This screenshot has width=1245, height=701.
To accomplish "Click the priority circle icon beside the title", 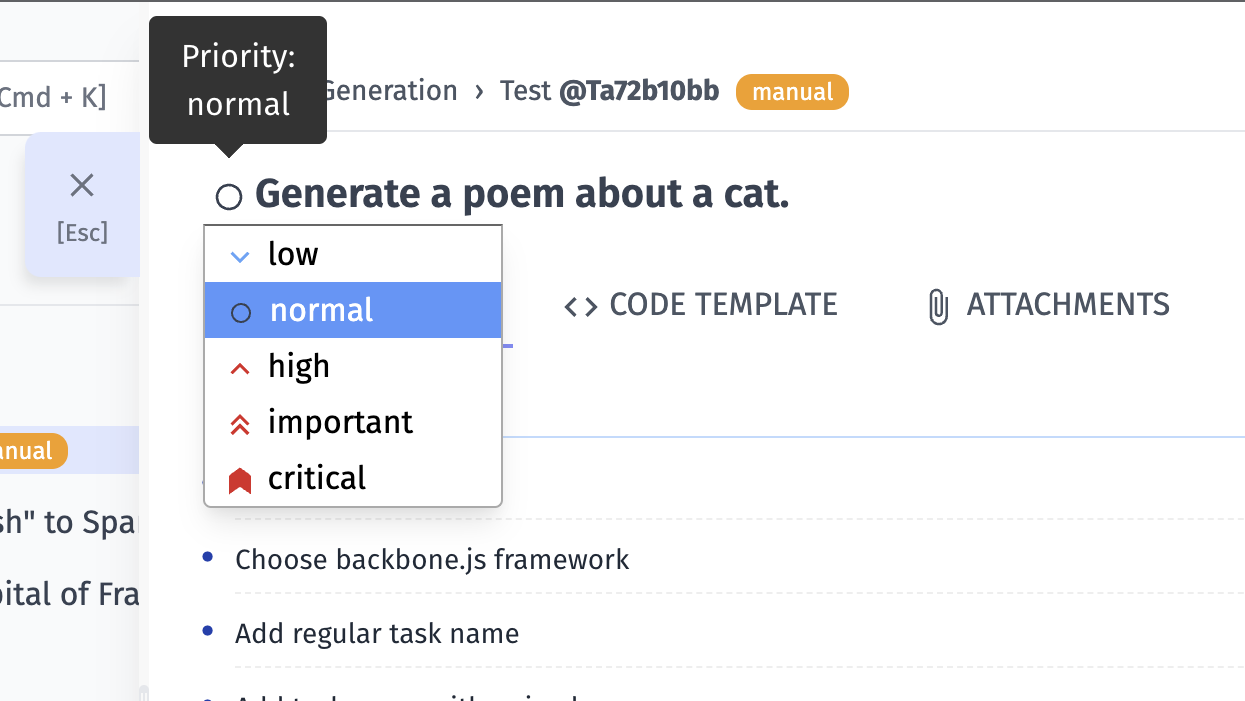I will pyautogui.click(x=229, y=197).
